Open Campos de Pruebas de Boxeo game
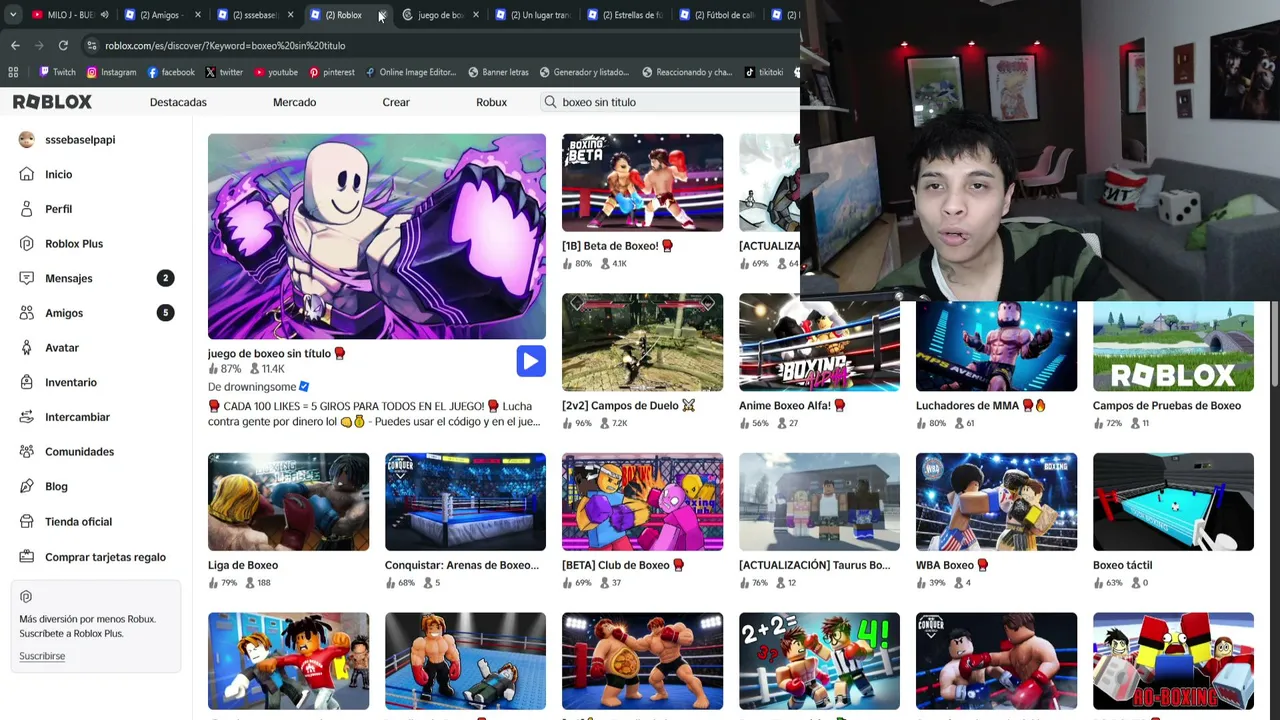This screenshot has height=720, width=1280. coord(1173,347)
